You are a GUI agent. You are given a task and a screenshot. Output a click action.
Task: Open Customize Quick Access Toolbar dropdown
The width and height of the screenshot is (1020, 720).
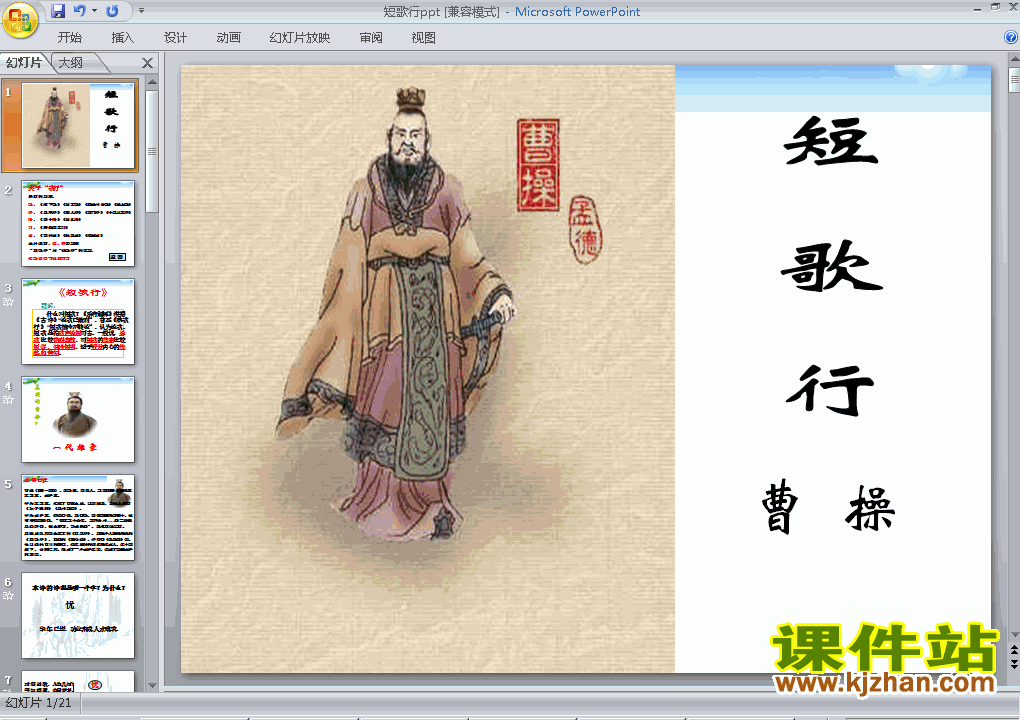pyautogui.click(x=141, y=10)
